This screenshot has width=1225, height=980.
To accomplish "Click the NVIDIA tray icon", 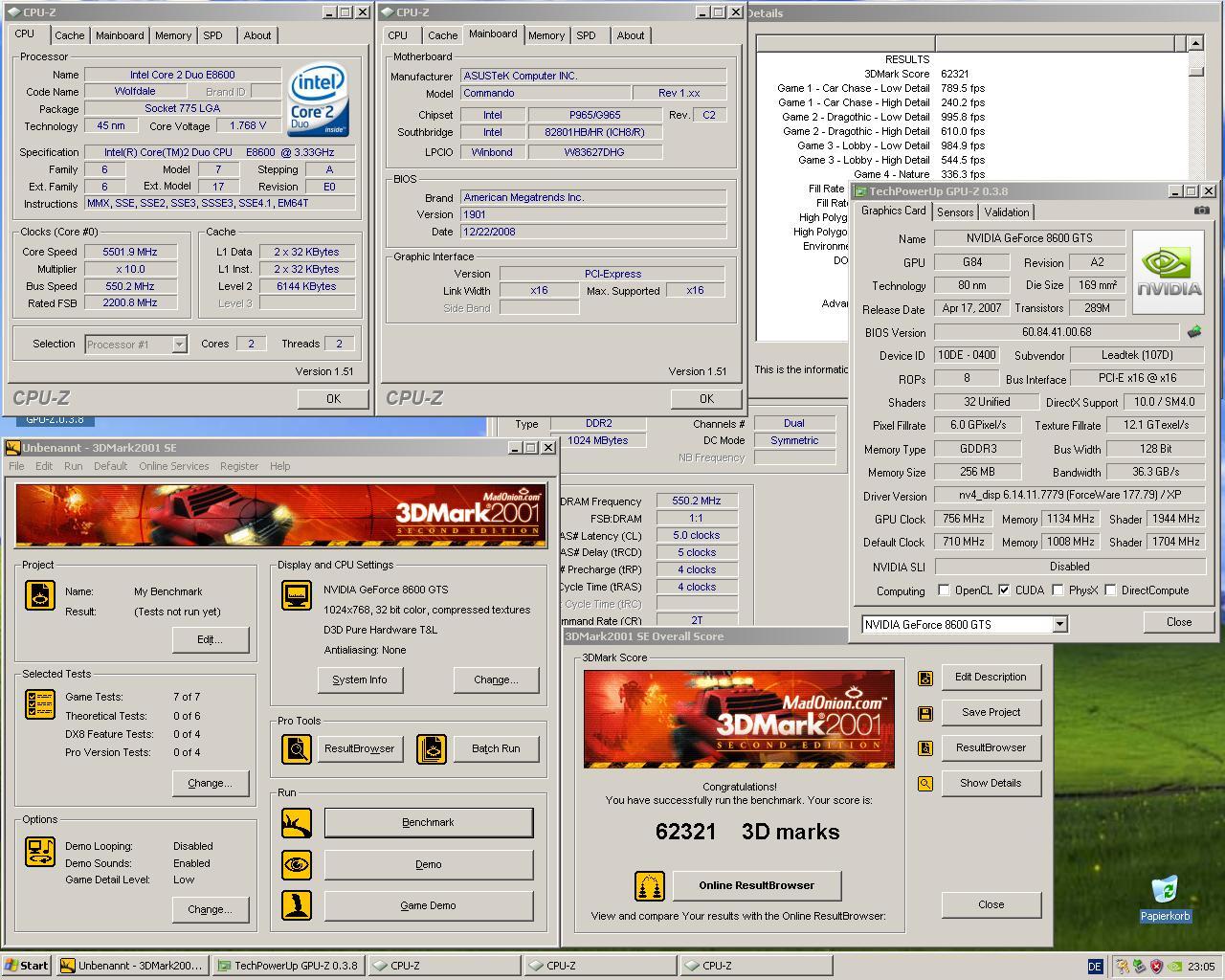I will (1174, 967).
